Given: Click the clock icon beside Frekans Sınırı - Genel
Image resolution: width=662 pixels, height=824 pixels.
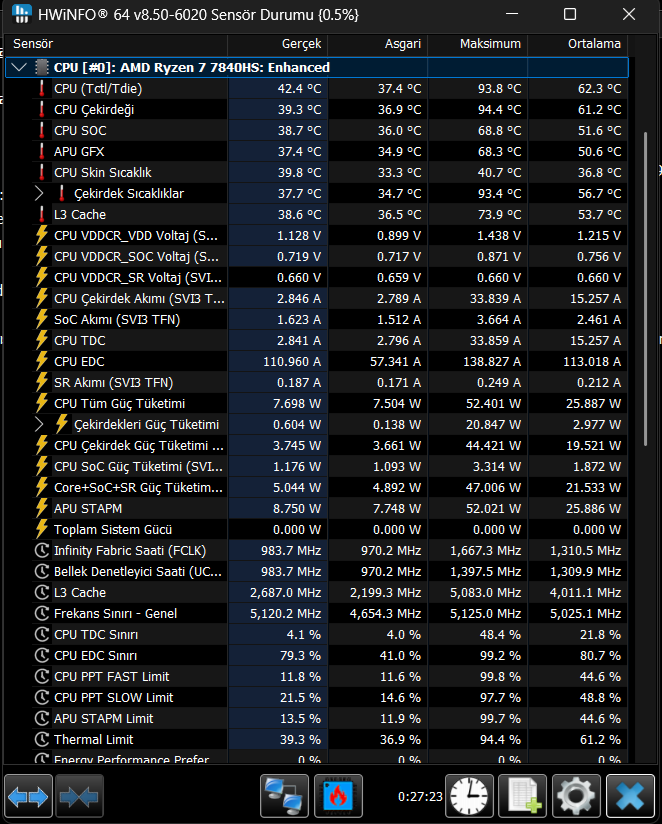Looking at the screenshot, I should [42, 614].
